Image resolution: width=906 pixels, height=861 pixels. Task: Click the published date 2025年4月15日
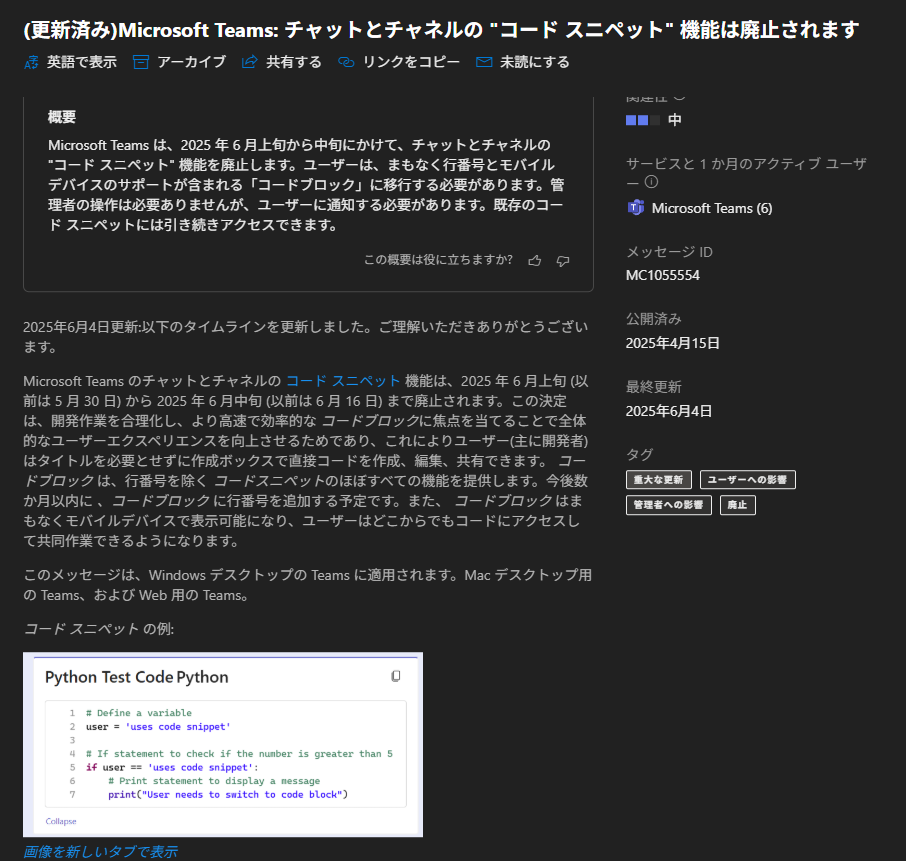673,343
